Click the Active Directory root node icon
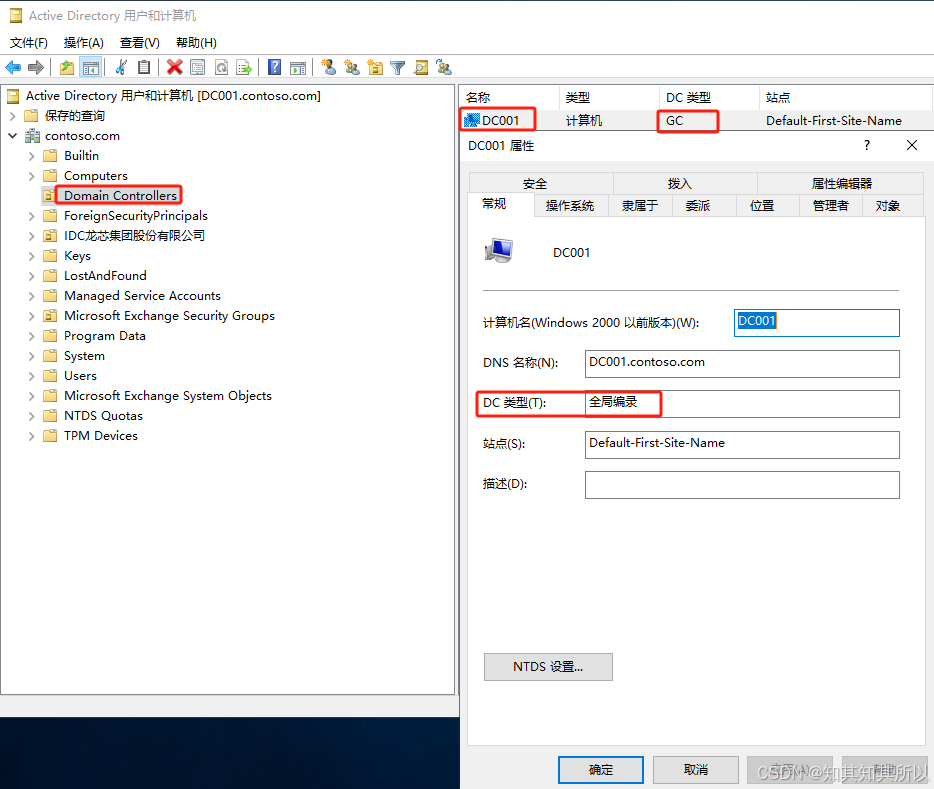The height and width of the screenshot is (789, 934). (x=13, y=96)
